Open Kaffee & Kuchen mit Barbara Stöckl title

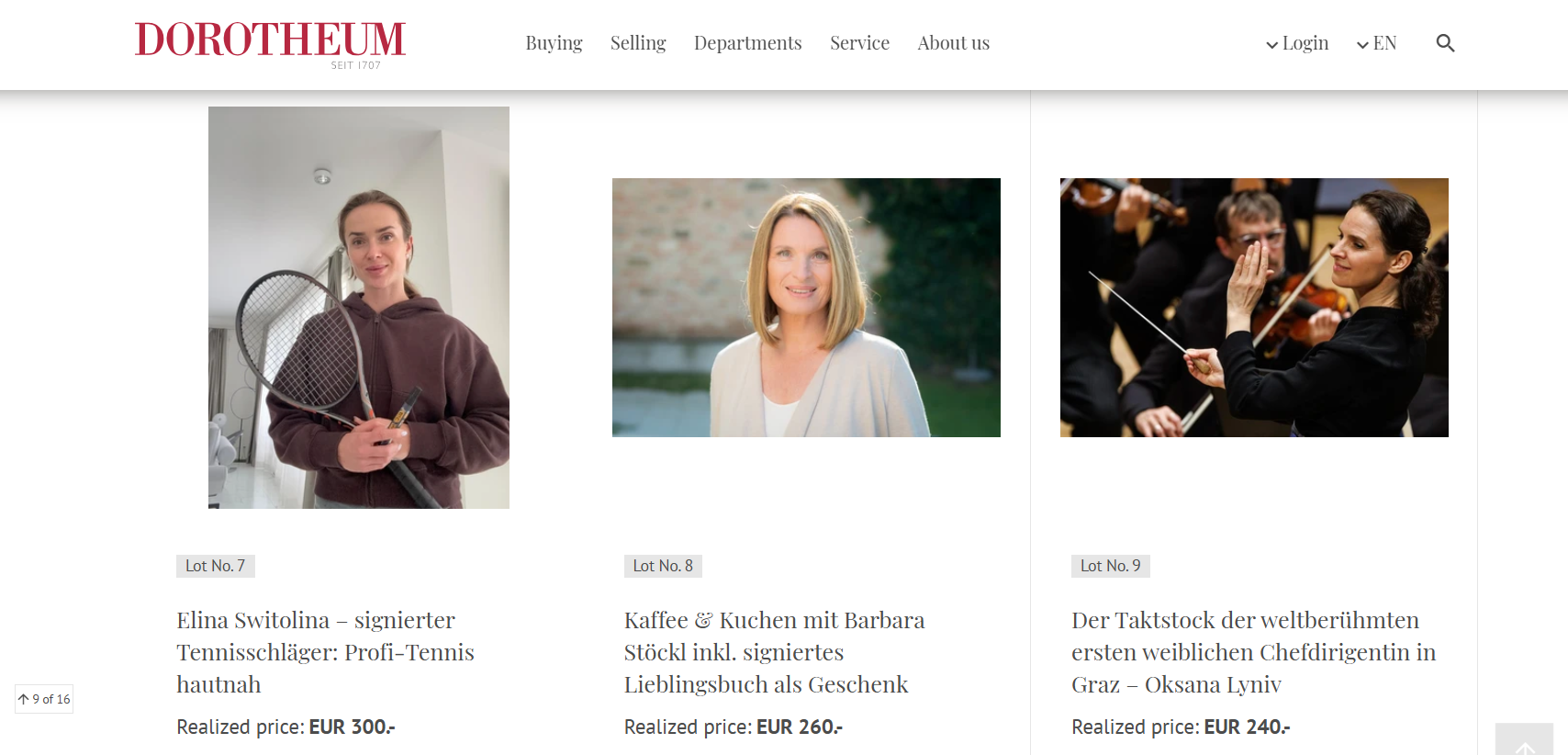[775, 652]
